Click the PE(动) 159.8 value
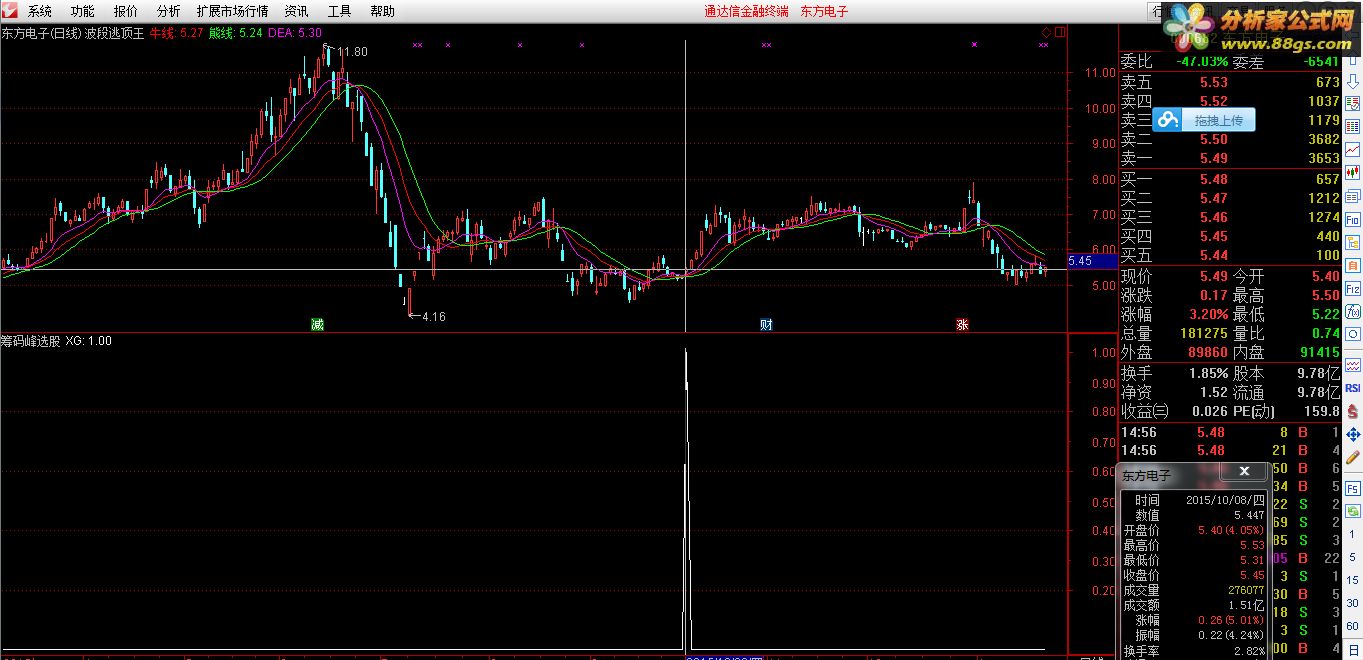 pyautogui.click(x=1322, y=410)
